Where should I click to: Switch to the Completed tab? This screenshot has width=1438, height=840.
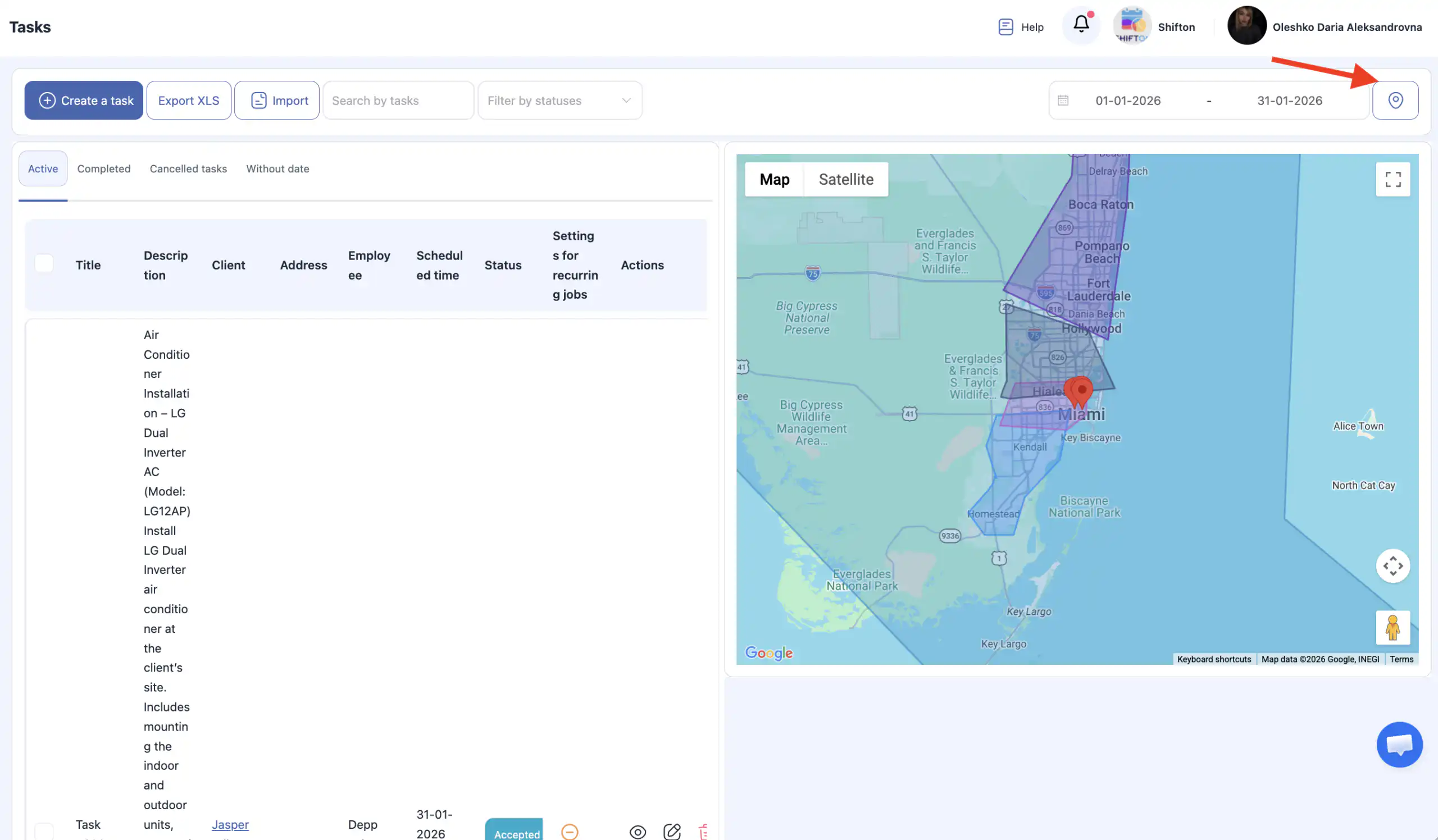coord(104,169)
